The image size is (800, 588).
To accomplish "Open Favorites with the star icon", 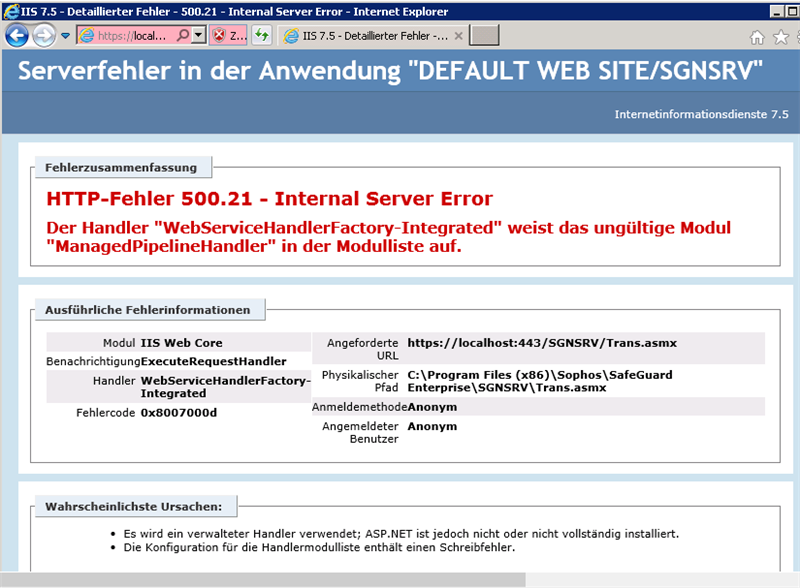I will pyautogui.click(x=781, y=37).
